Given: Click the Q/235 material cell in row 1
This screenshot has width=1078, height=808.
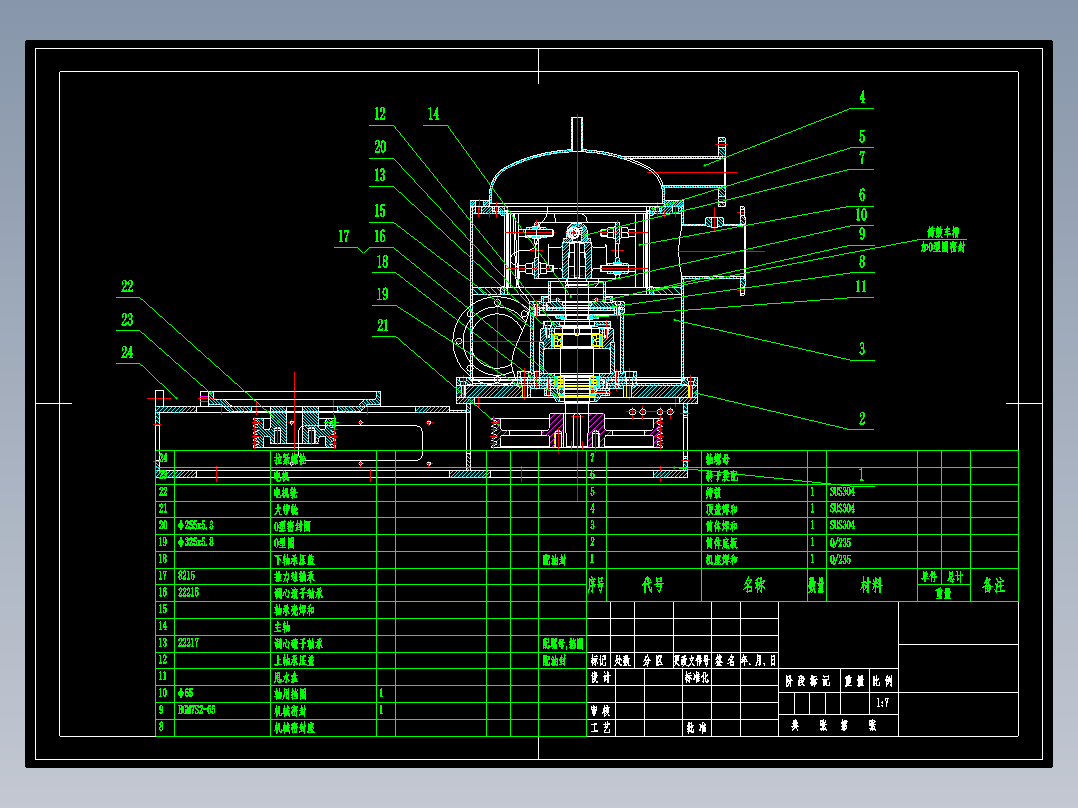Looking at the screenshot, I should (841, 560).
